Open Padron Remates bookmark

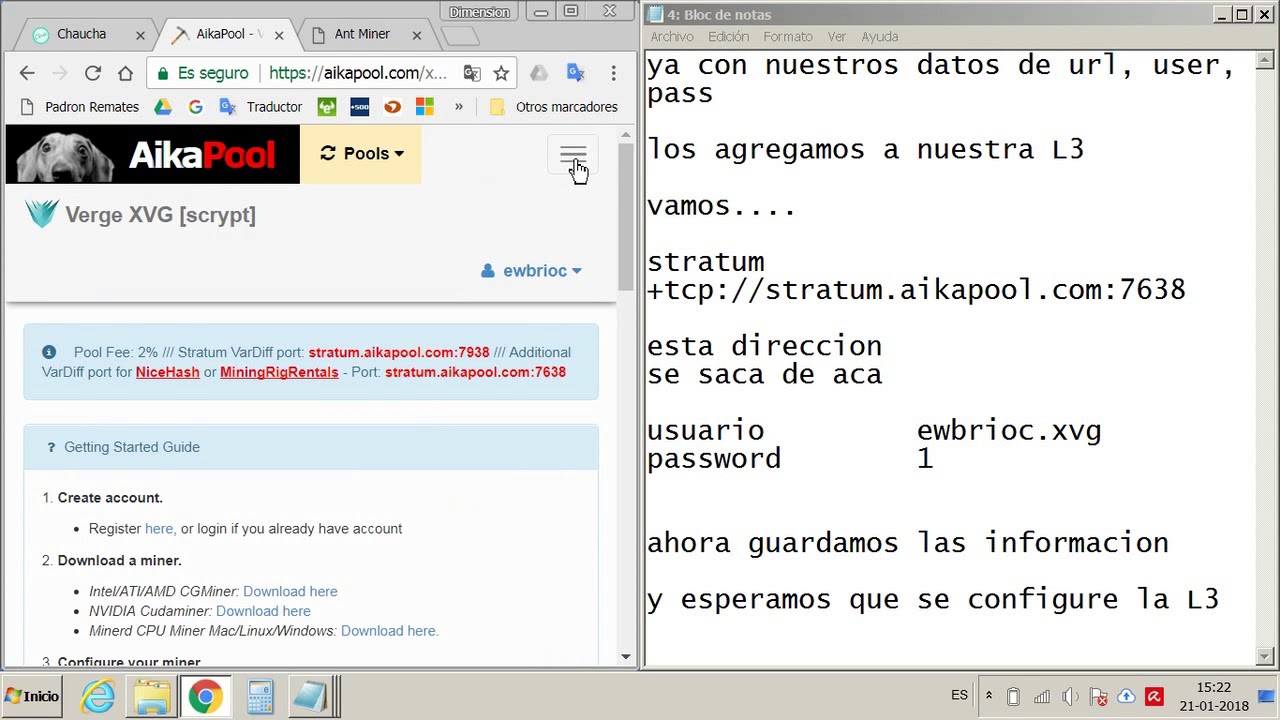point(79,107)
